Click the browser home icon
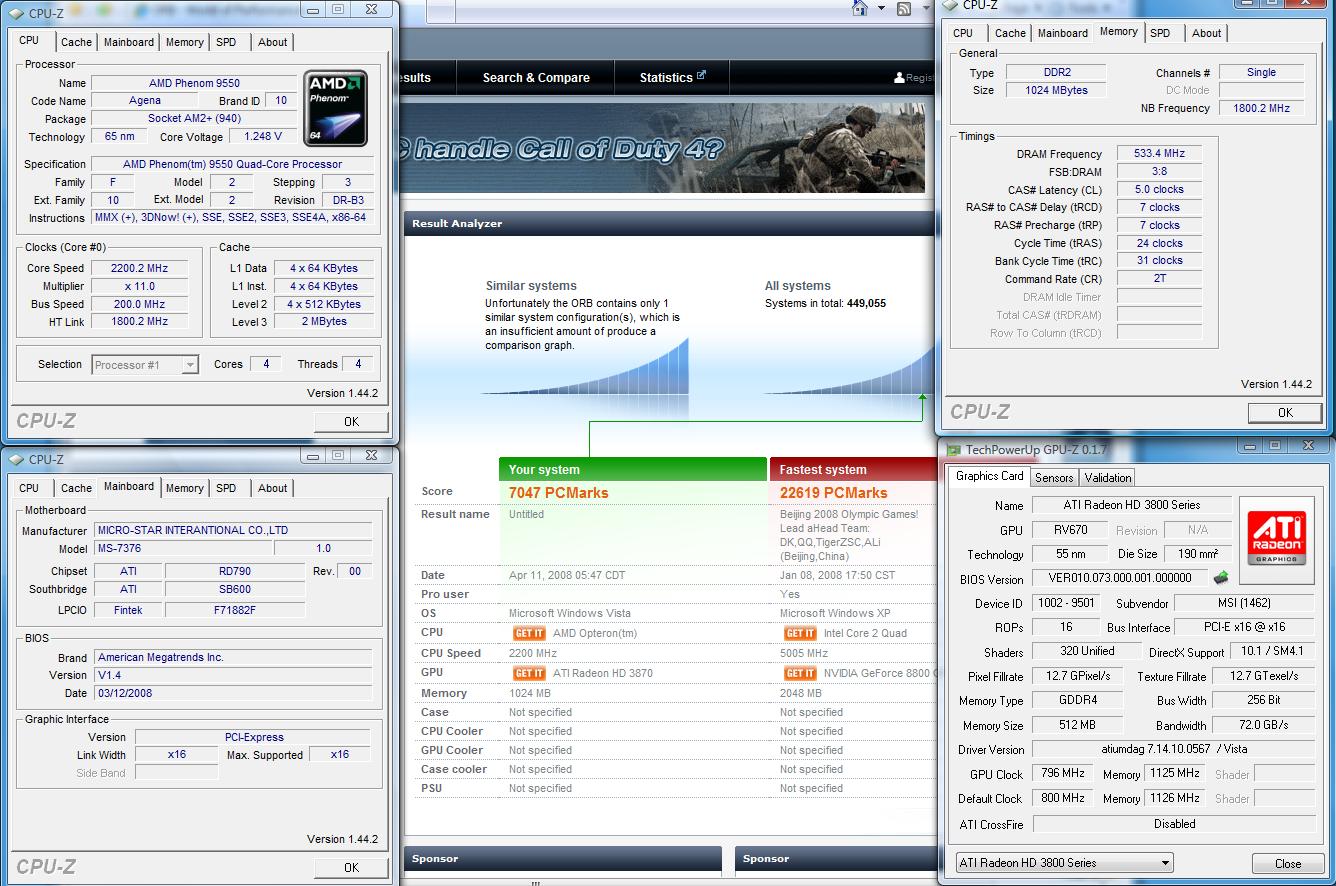1336x886 pixels. coord(860,8)
